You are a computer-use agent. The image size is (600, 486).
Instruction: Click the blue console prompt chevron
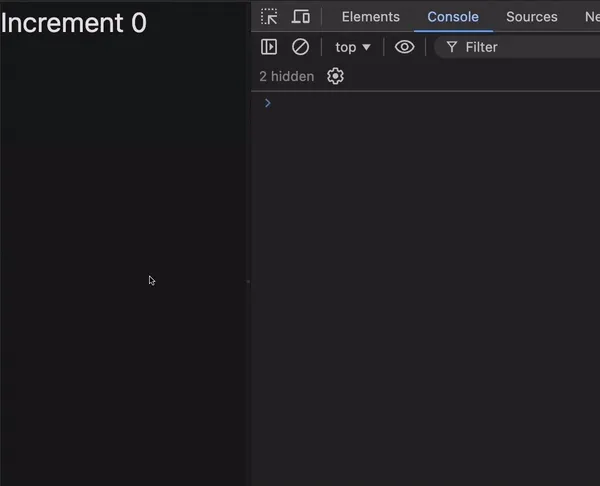point(267,103)
